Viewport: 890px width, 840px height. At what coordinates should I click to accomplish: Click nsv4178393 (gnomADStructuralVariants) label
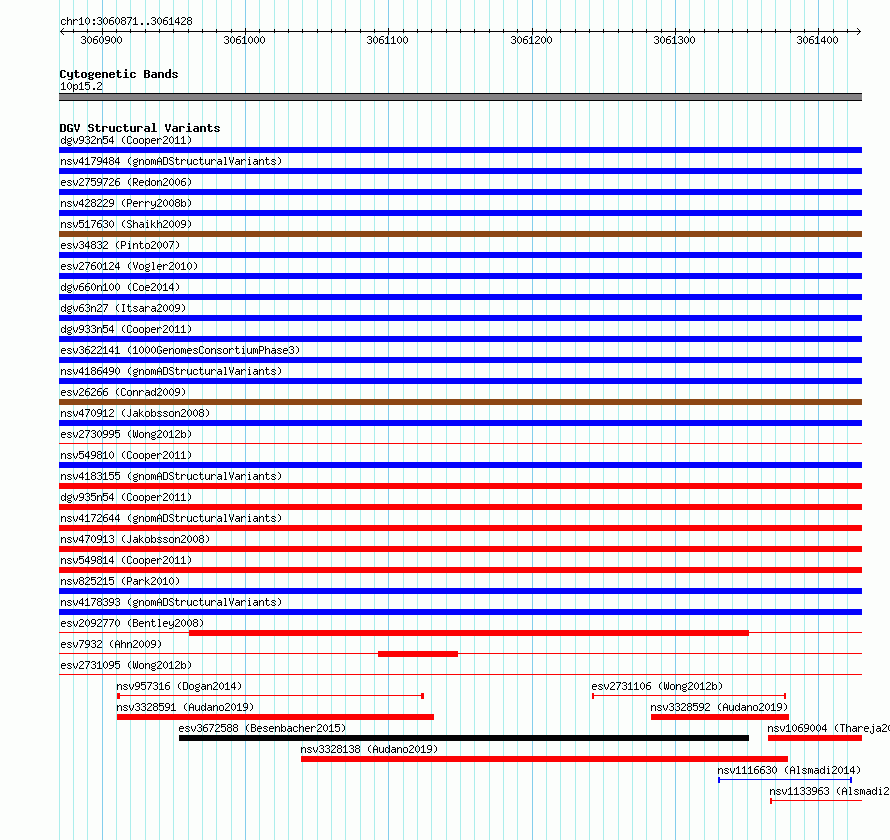[171, 602]
